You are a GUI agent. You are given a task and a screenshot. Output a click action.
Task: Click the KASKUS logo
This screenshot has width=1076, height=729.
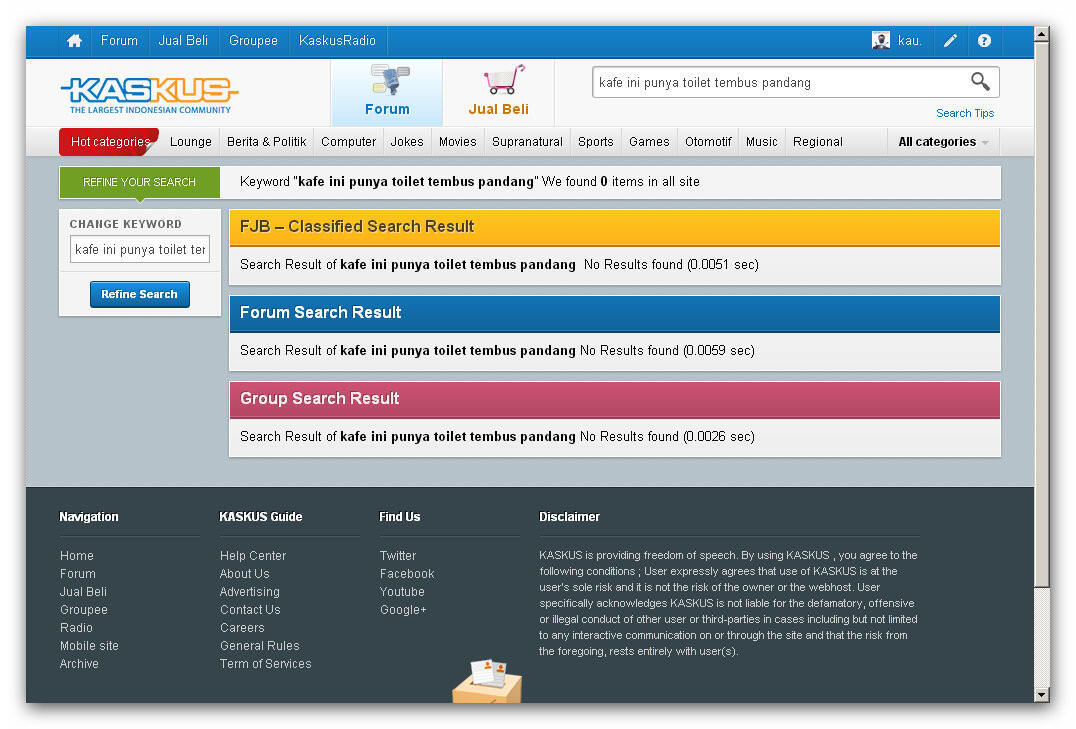pyautogui.click(x=150, y=94)
